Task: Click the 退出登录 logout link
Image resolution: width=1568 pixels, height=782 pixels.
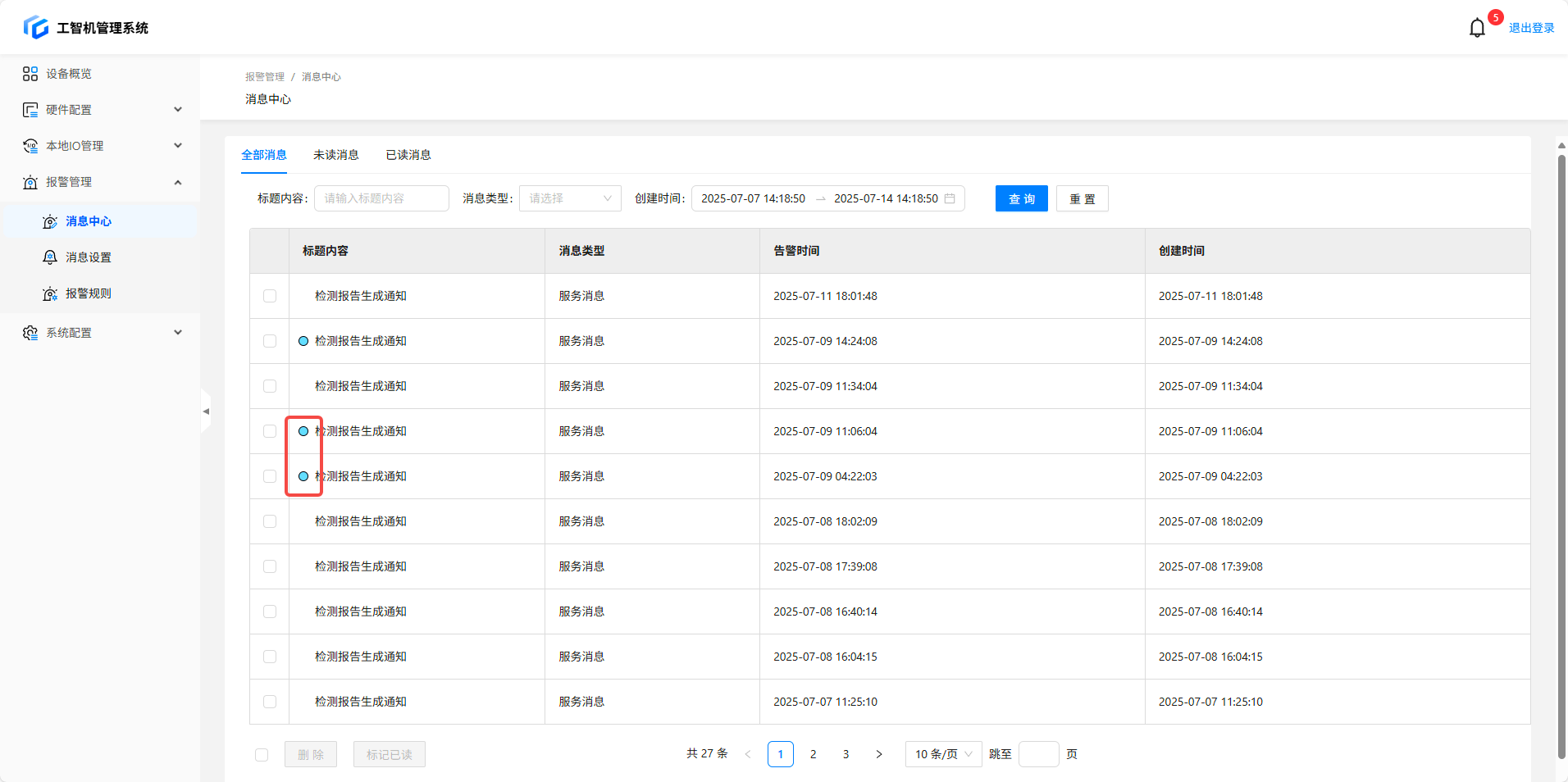Action: click(1531, 28)
